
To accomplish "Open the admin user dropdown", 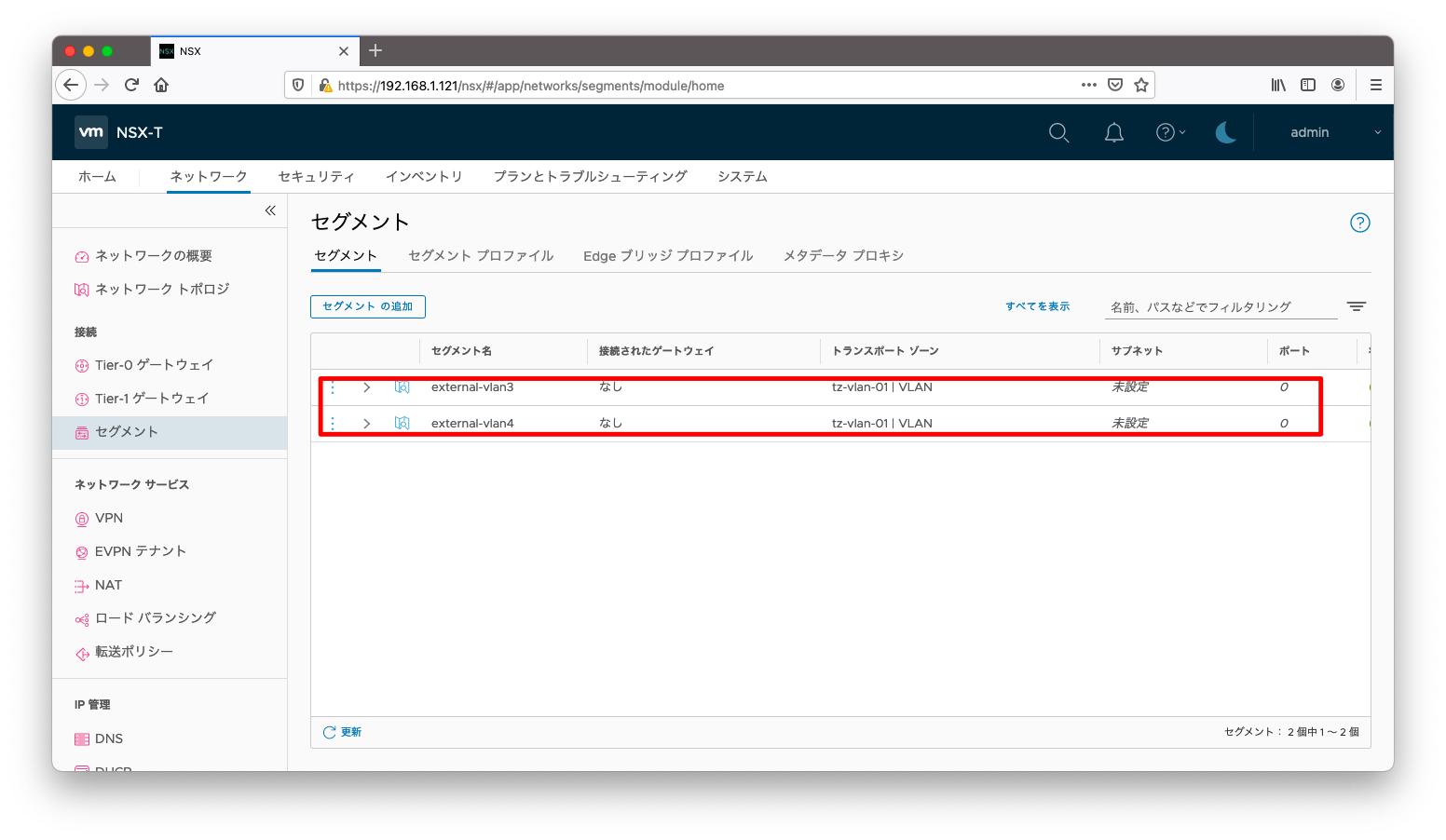I will click(1334, 132).
